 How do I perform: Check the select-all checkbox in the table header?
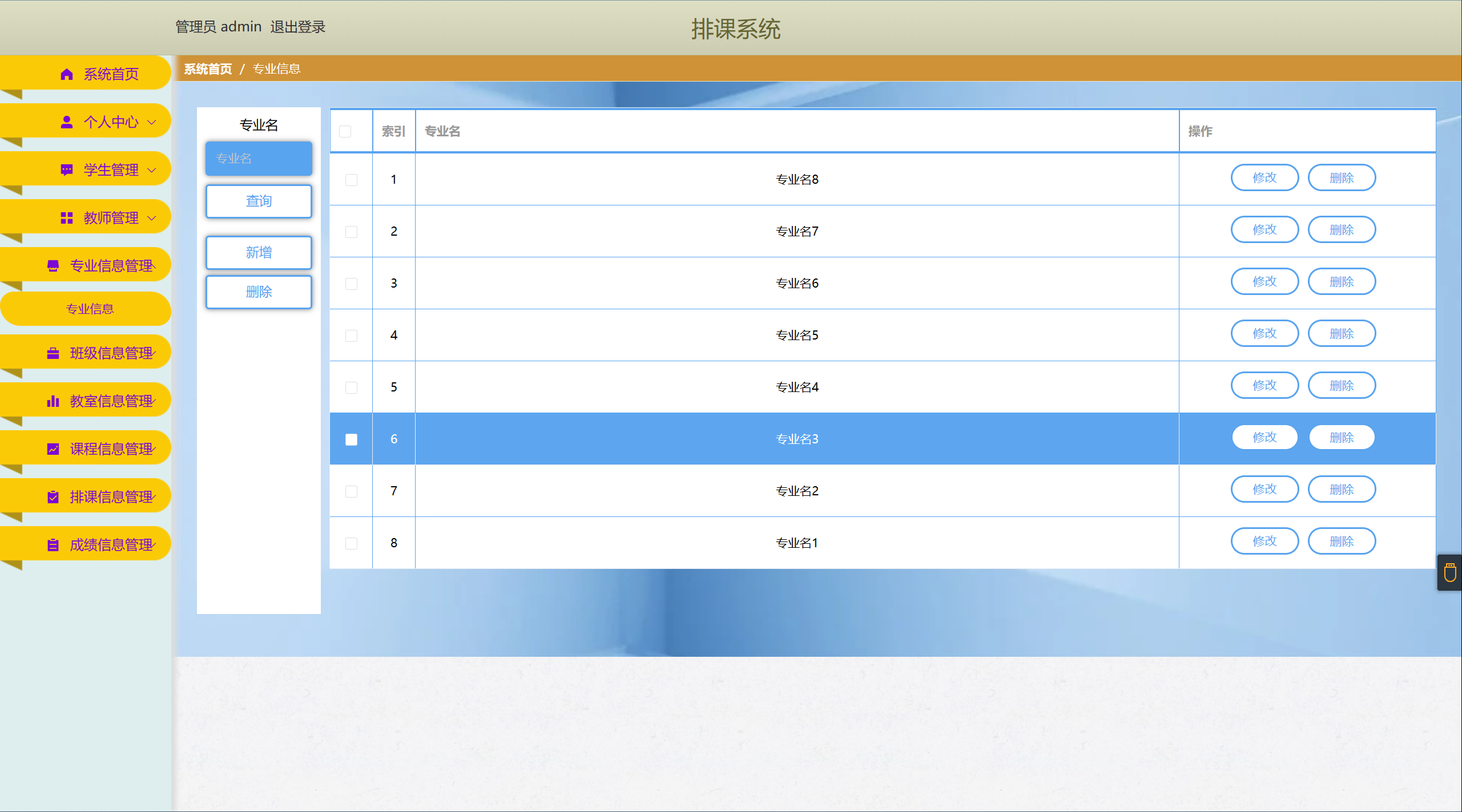tap(345, 132)
